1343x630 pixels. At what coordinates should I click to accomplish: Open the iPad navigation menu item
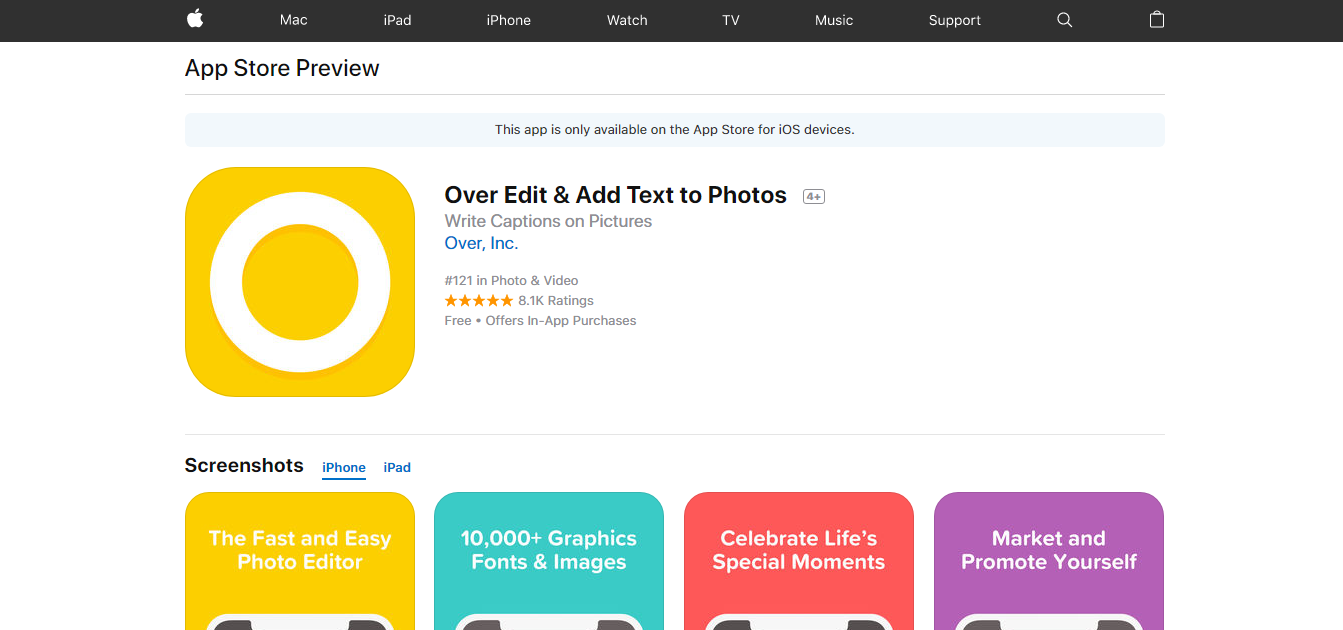(x=397, y=20)
